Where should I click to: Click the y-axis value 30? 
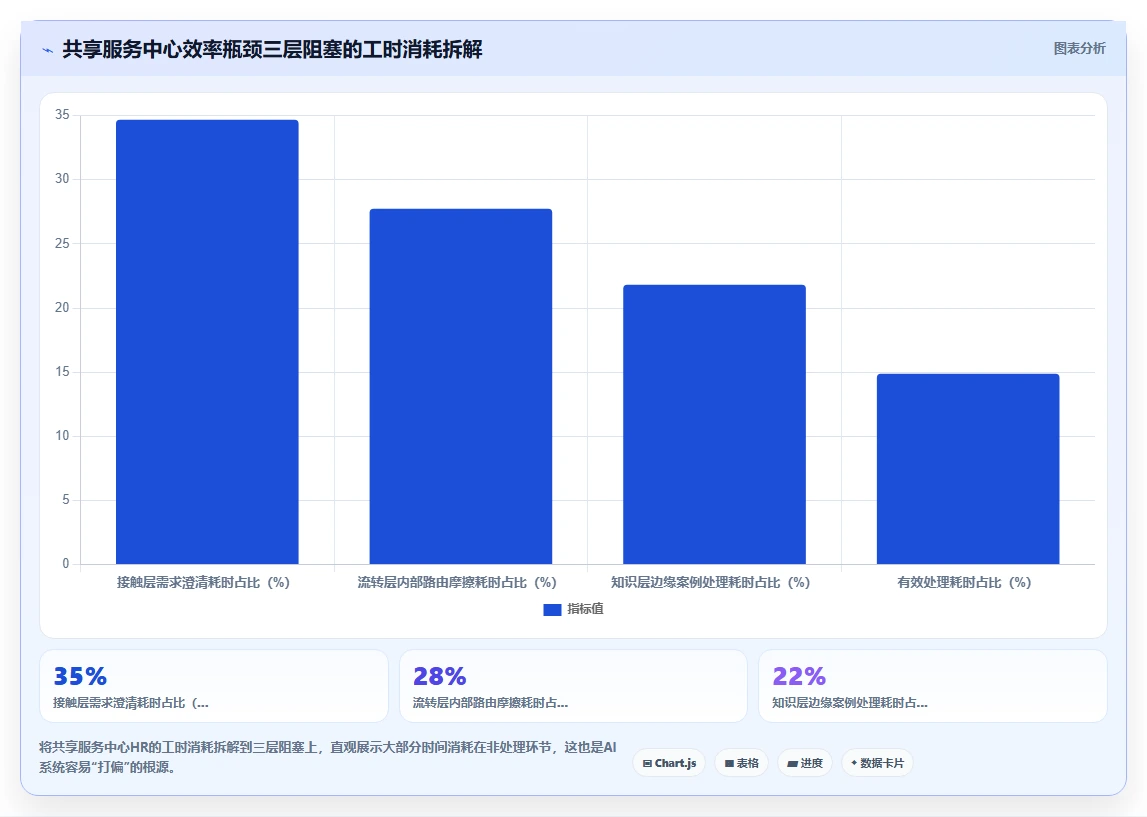(x=62, y=178)
